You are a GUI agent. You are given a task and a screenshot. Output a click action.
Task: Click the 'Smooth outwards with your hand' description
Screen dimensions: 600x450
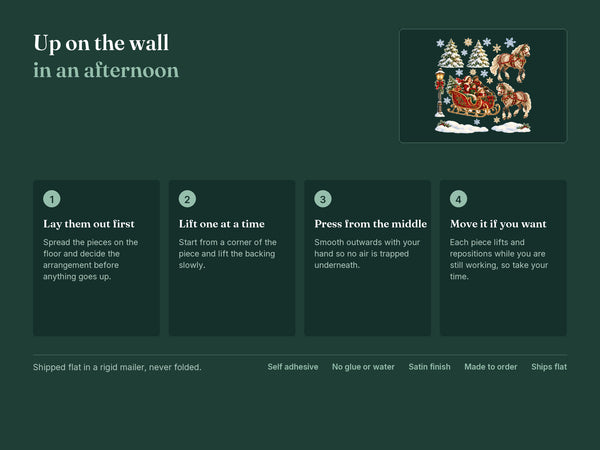367,253
